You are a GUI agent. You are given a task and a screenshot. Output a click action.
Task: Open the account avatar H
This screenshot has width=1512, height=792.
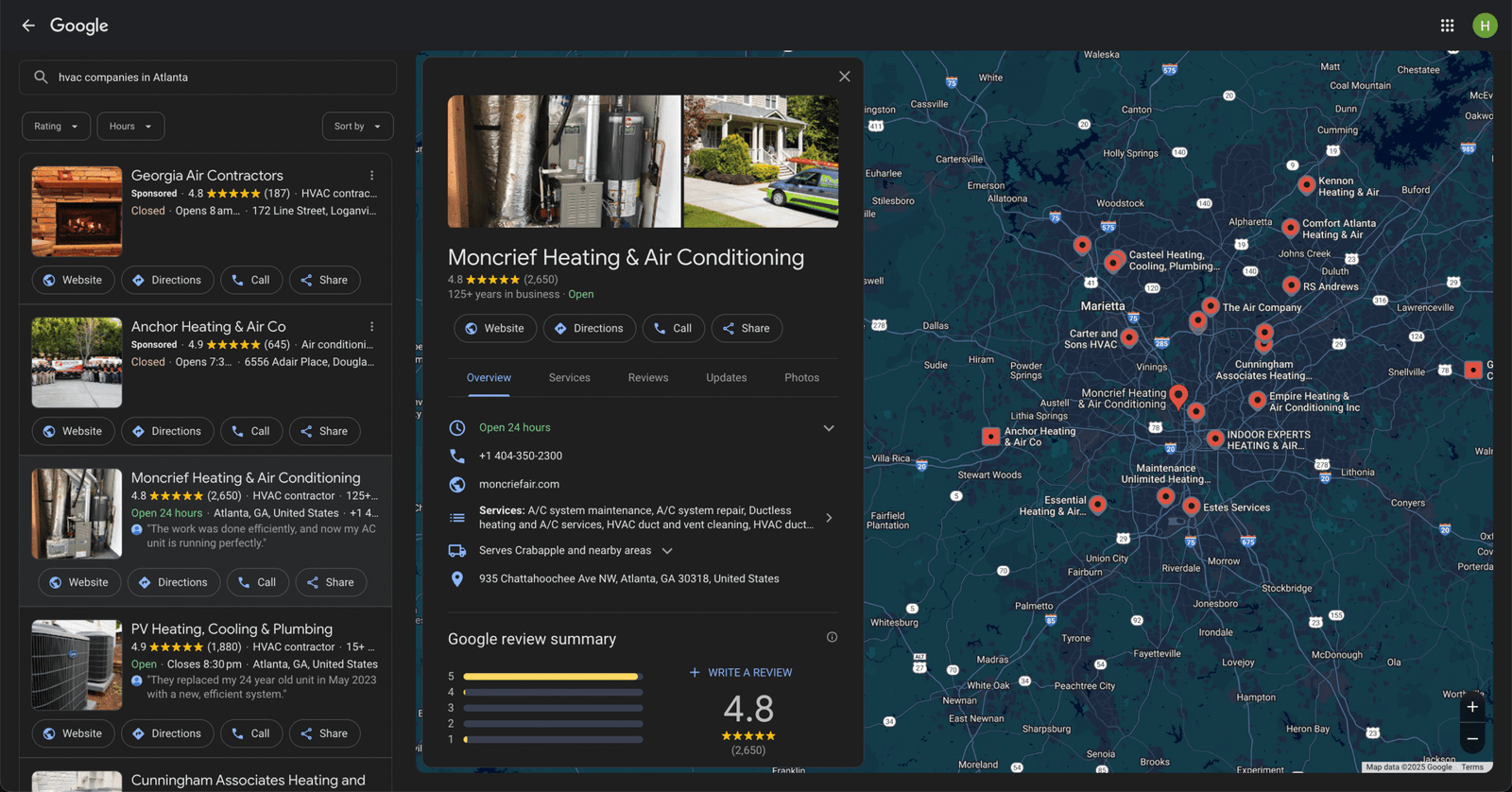click(x=1485, y=26)
